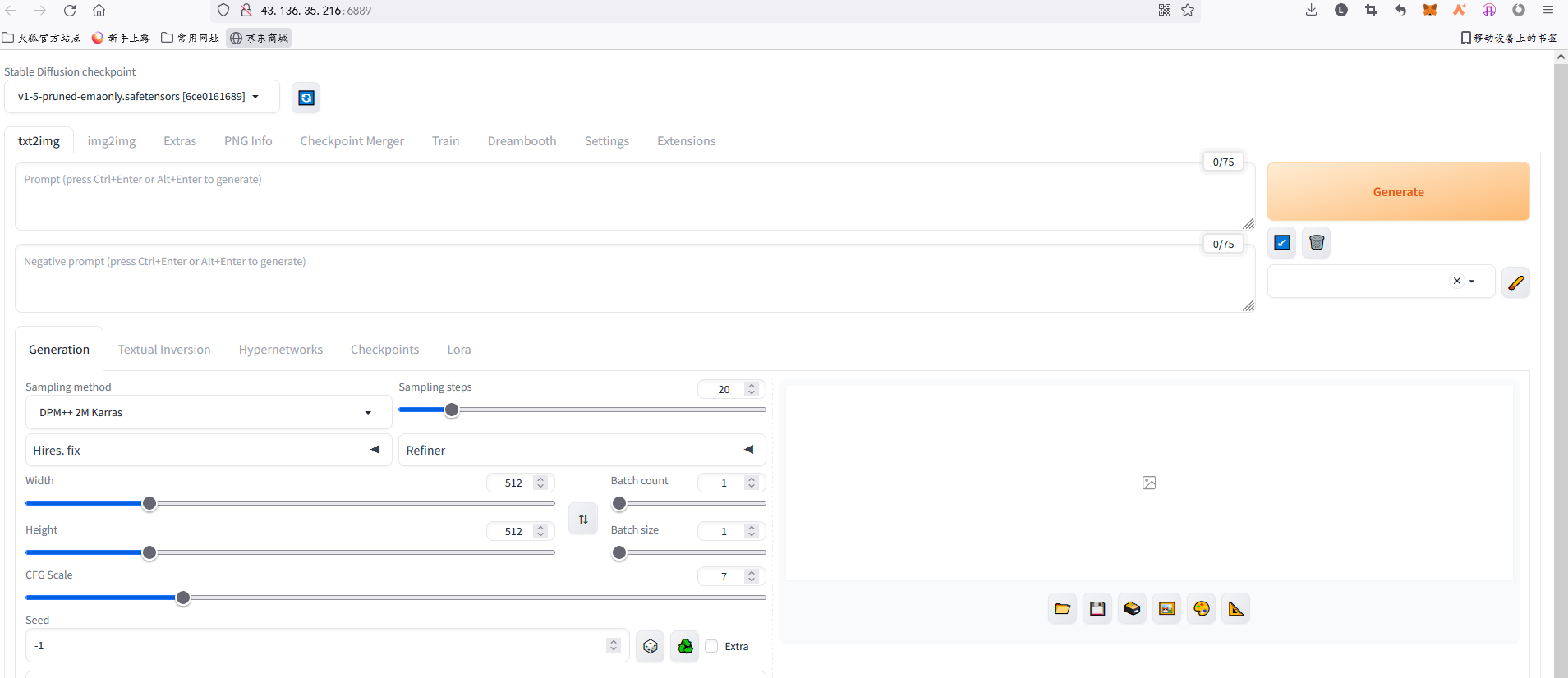The image size is (1568, 678).
Task: Open the 常用网址 bookmarks folder
Action: click(x=191, y=38)
